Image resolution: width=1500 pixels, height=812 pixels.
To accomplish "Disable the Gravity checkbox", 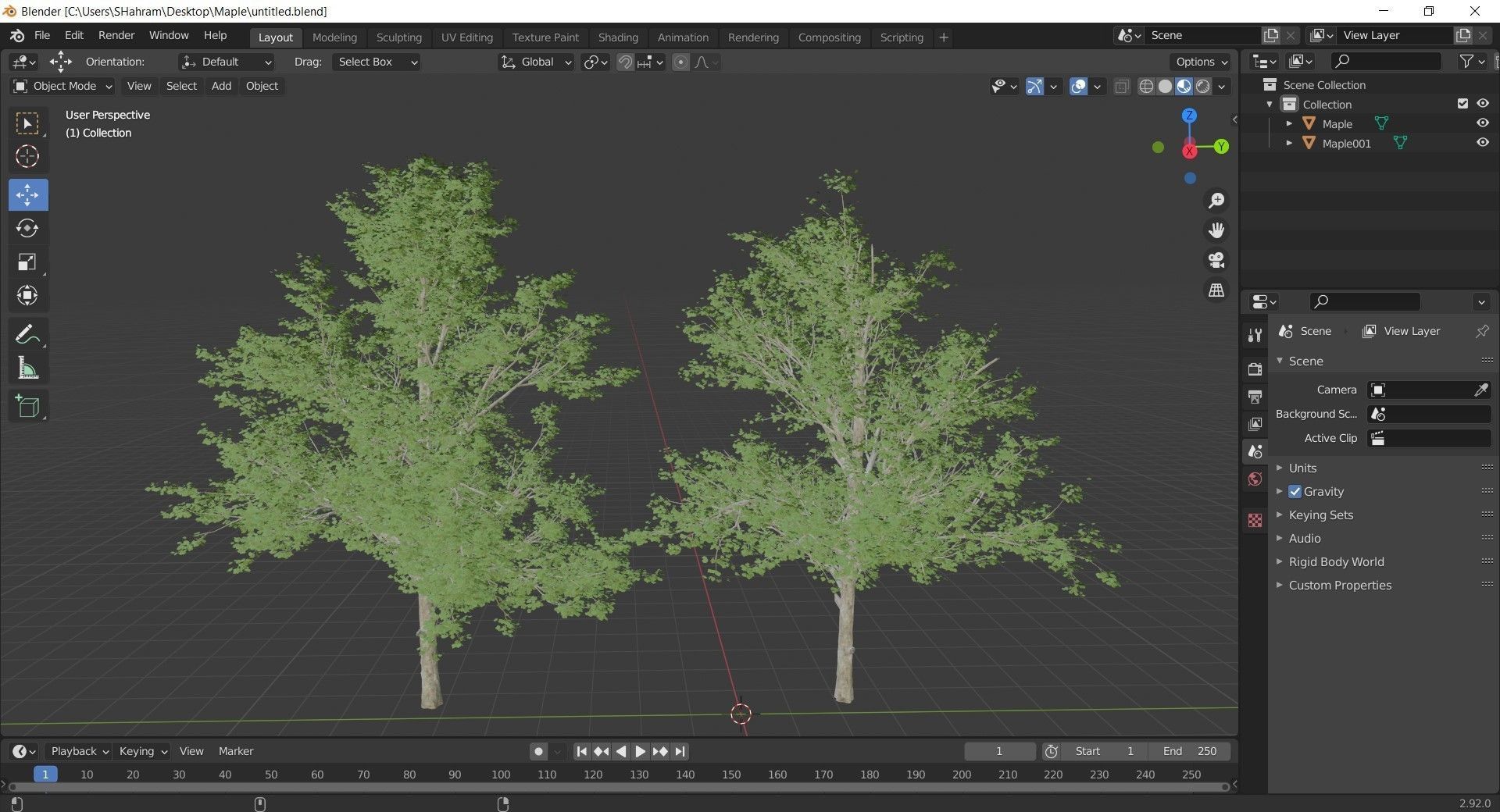I will coord(1295,491).
